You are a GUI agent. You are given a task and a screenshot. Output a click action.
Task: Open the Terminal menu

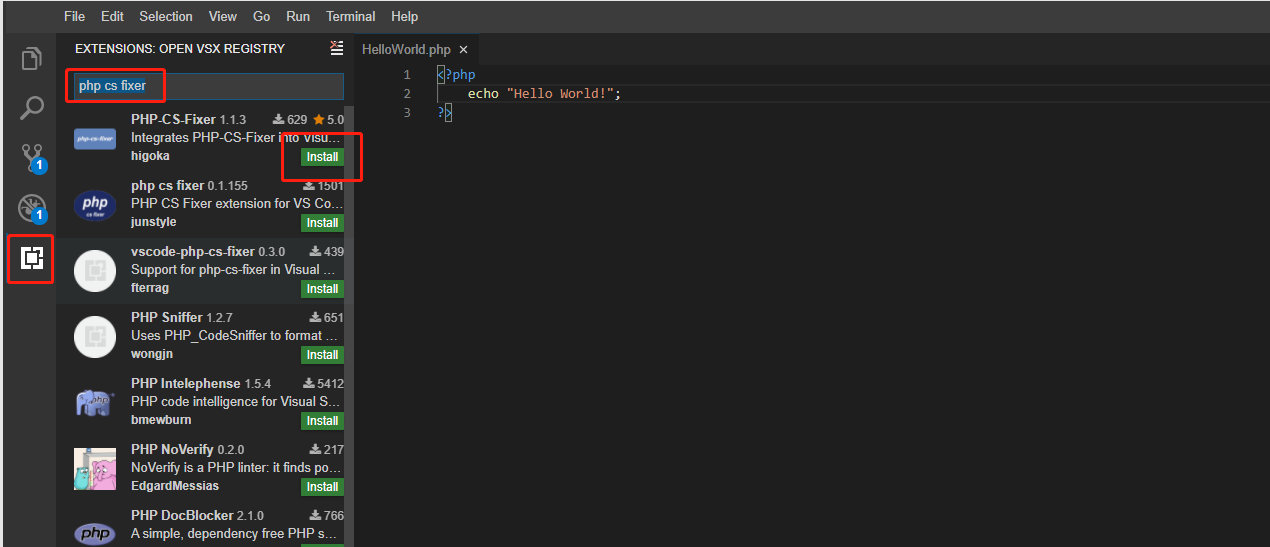(351, 16)
